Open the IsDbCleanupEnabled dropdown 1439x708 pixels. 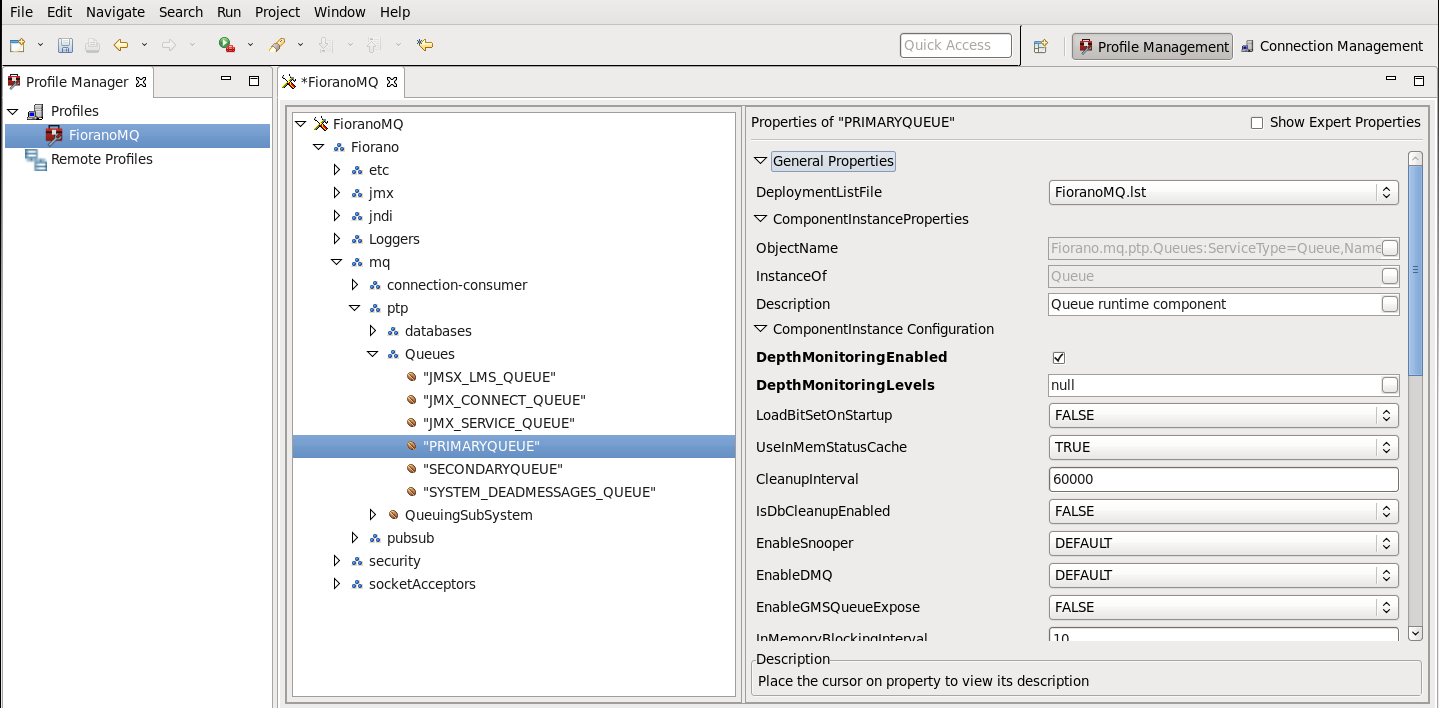pos(1223,511)
